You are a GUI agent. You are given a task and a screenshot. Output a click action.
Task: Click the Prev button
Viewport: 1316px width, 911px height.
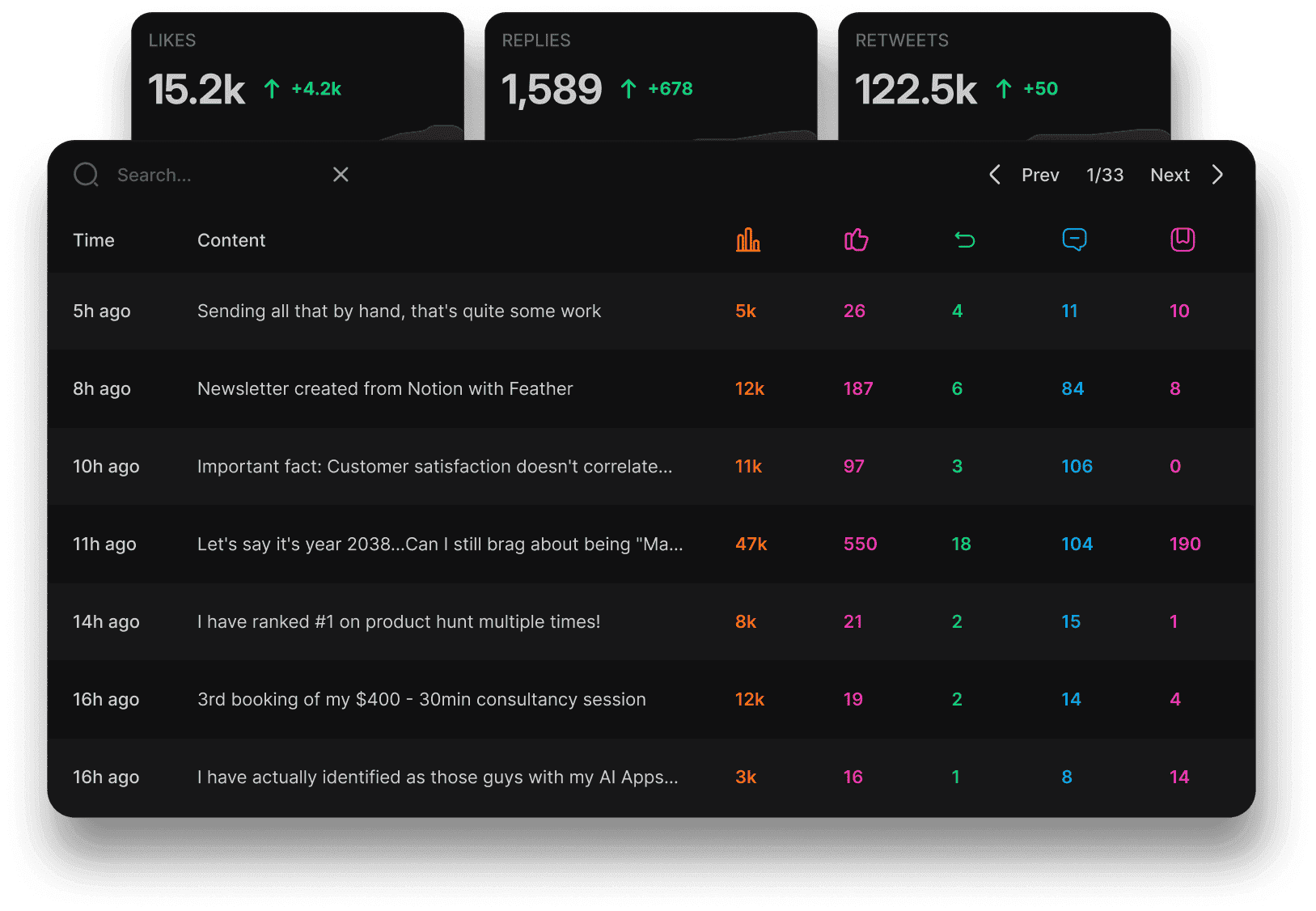(x=1040, y=175)
